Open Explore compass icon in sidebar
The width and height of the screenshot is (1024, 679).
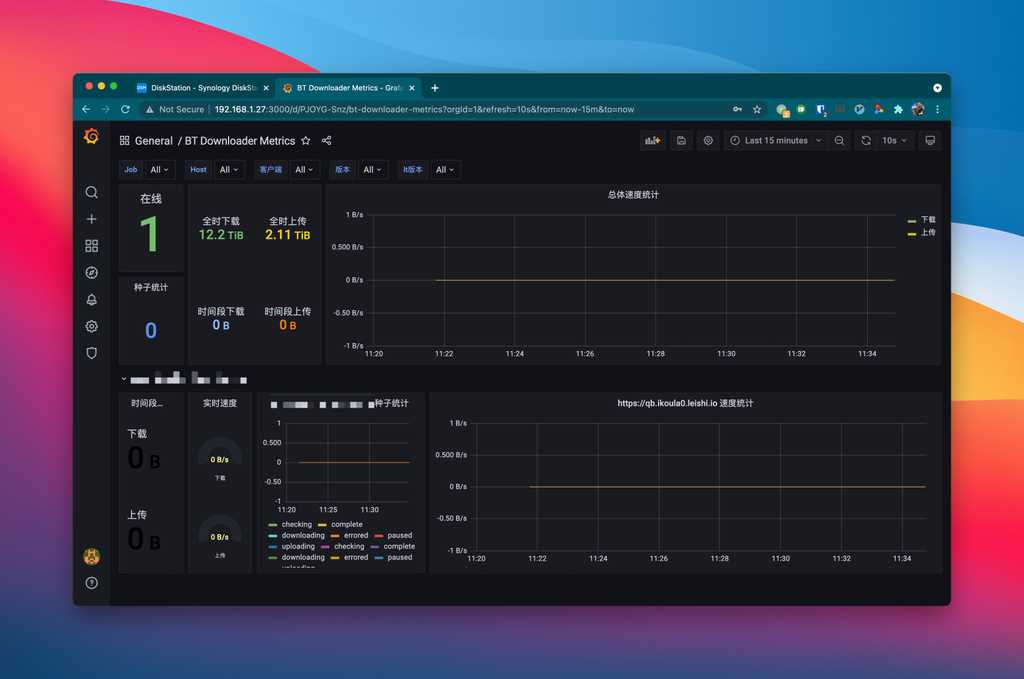click(91, 272)
